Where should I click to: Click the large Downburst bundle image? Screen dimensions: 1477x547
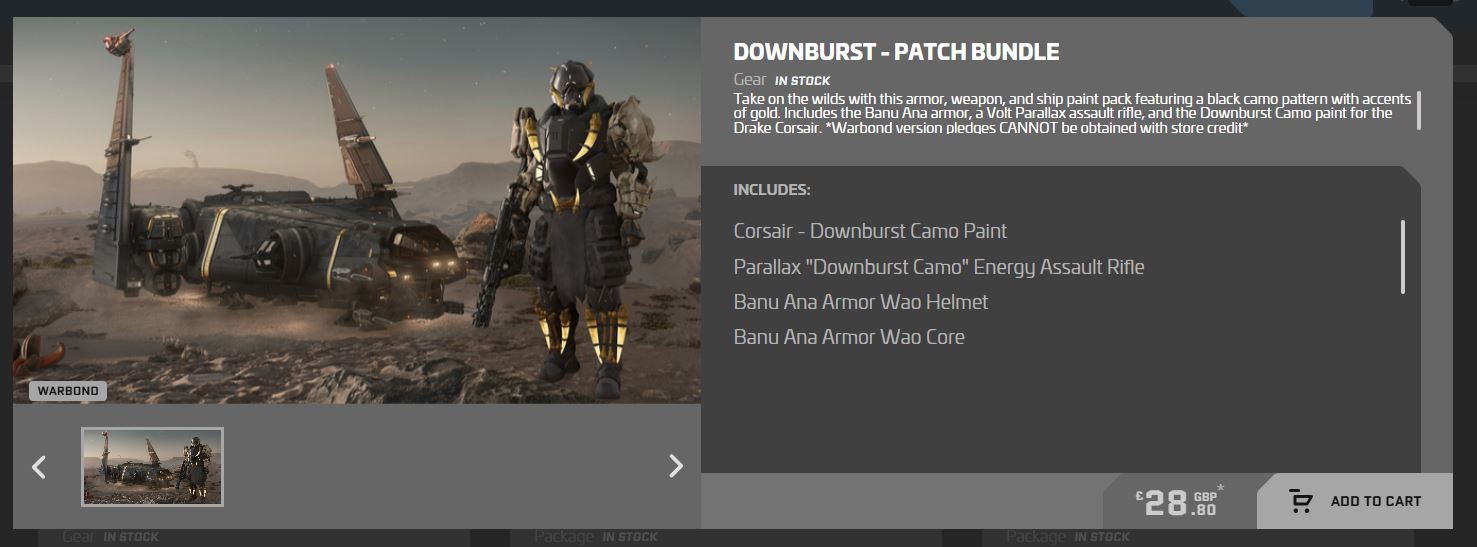tap(357, 211)
